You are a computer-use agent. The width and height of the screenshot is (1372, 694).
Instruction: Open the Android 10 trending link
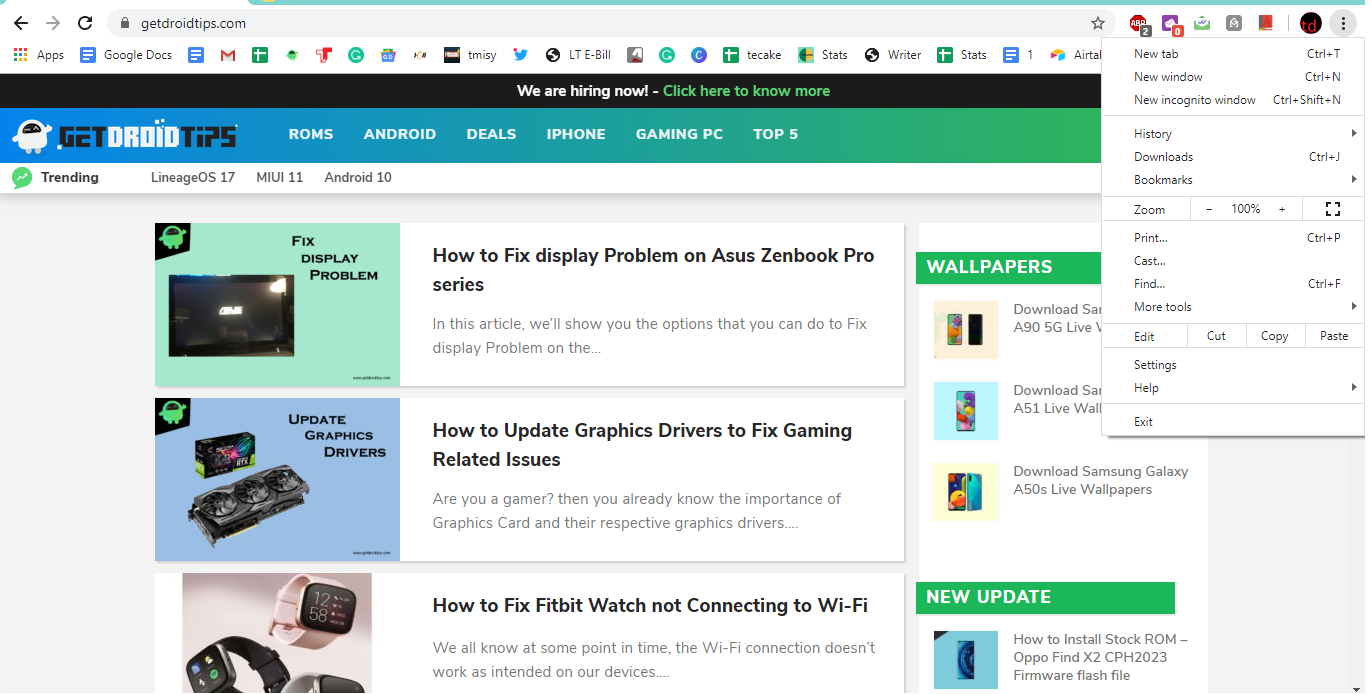(x=358, y=177)
